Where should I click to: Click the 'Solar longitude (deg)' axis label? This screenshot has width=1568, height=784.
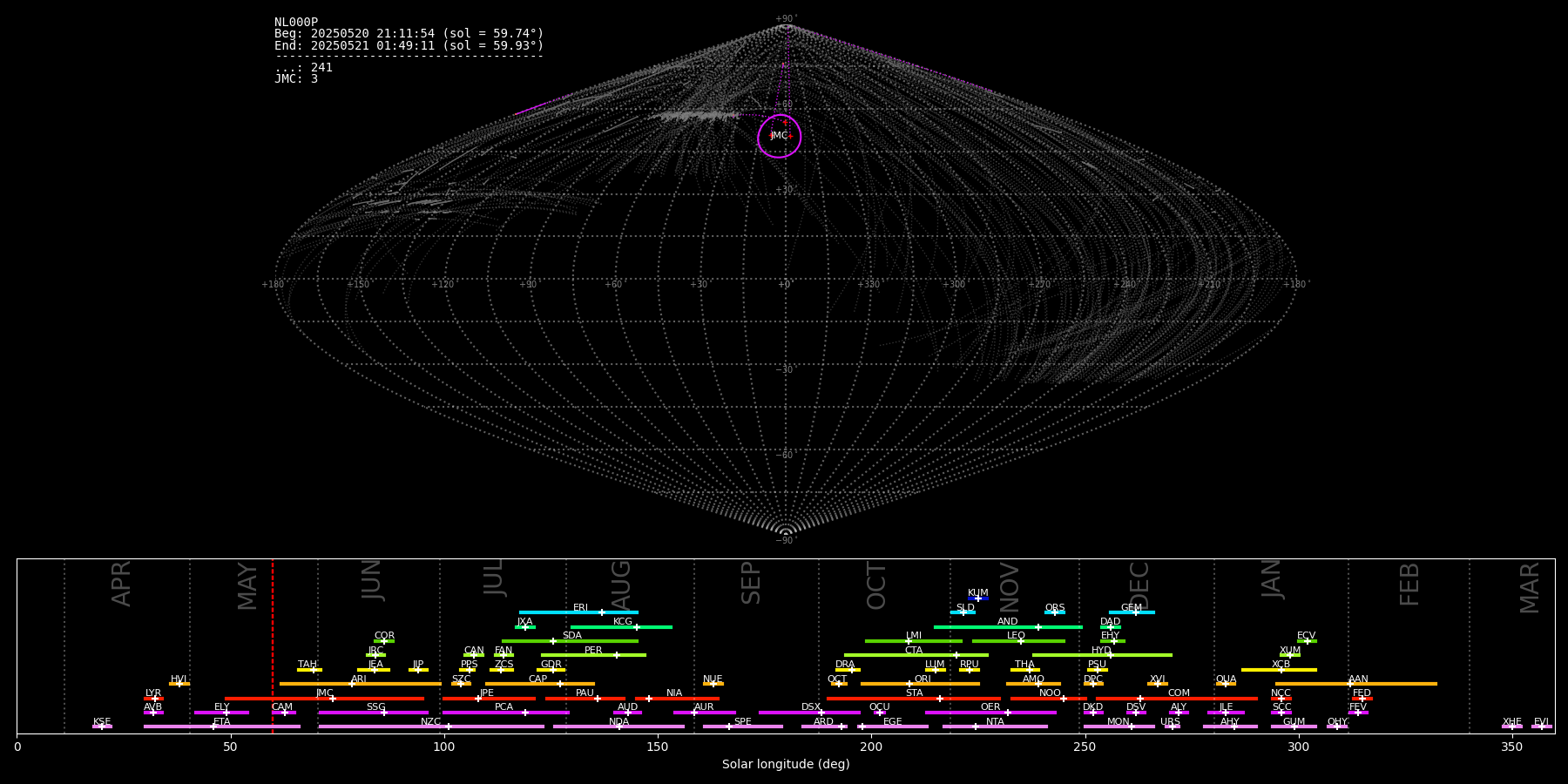[x=786, y=764]
